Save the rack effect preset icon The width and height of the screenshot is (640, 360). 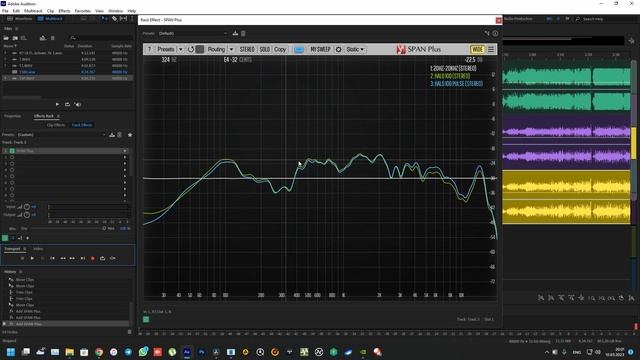(x=235, y=33)
